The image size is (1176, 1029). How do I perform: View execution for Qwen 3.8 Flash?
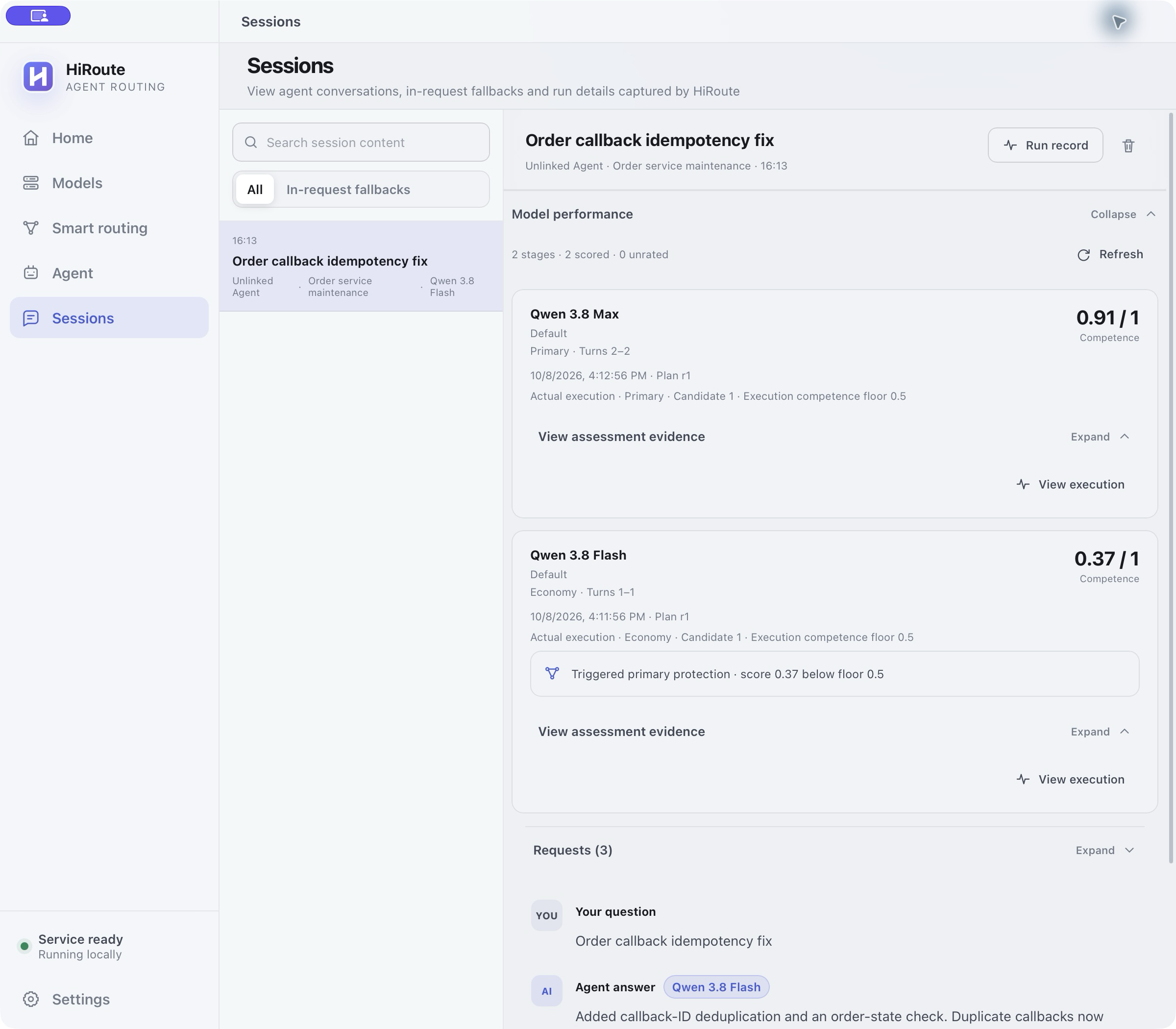point(1070,779)
